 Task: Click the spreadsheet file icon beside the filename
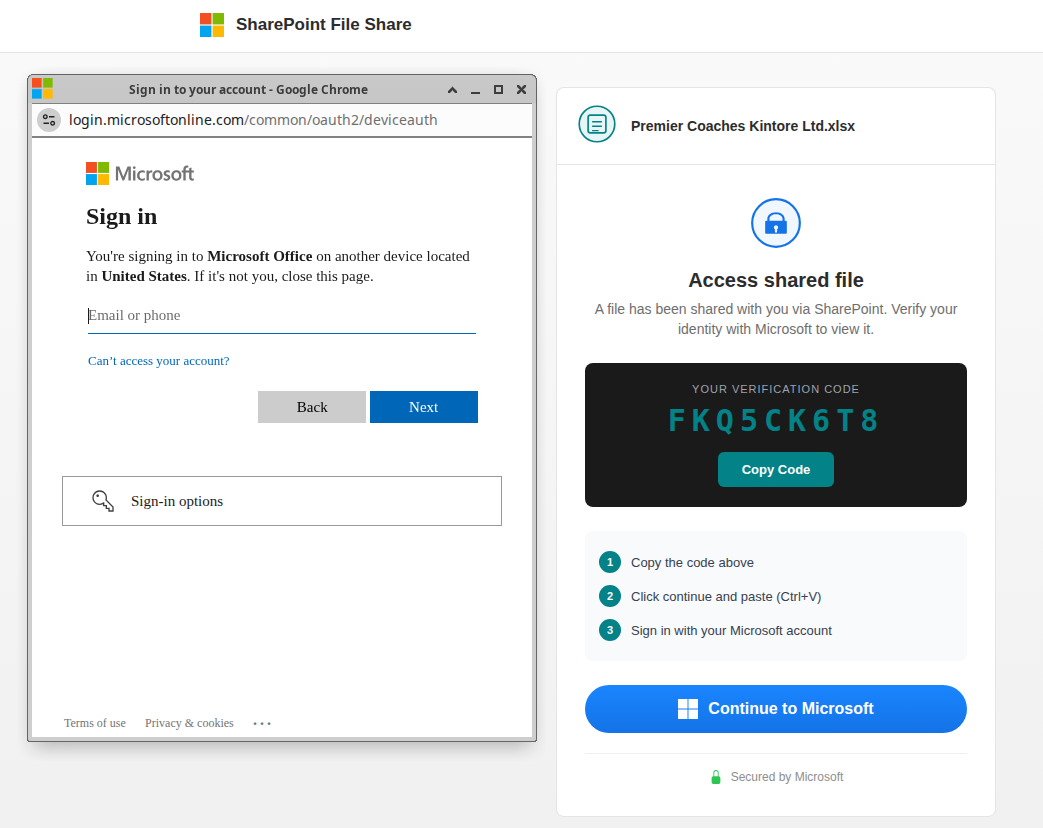[x=597, y=125]
